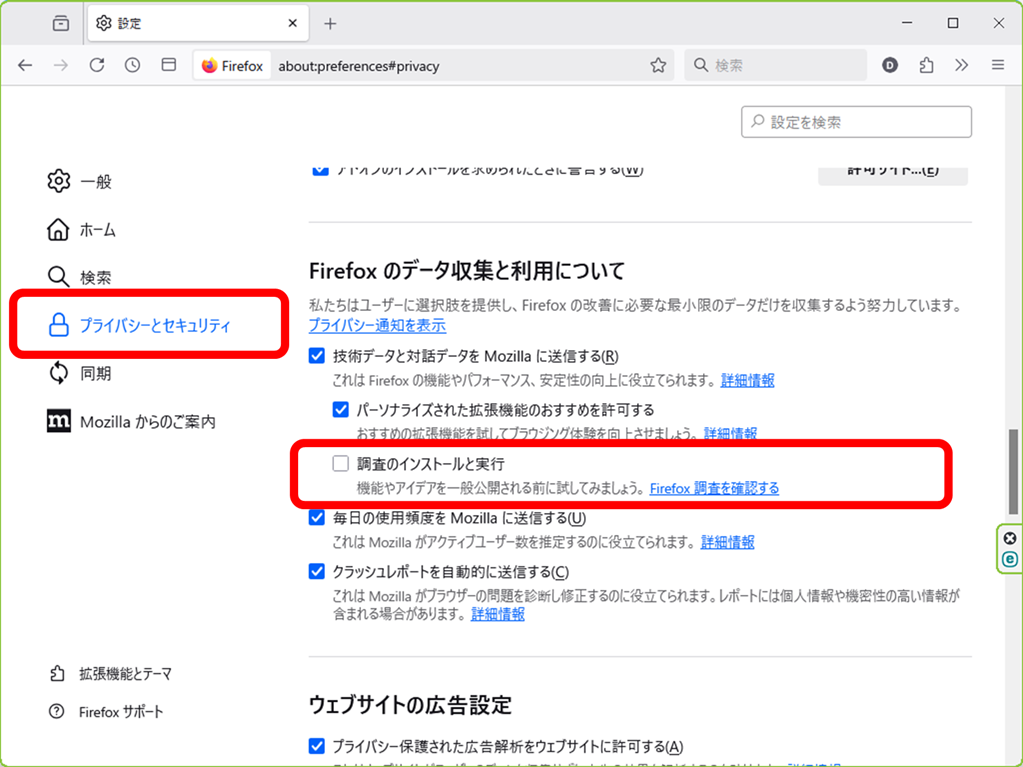Toggle the sidebar toolbar button
Screen dimensions: 1023x767
(168, 65)
